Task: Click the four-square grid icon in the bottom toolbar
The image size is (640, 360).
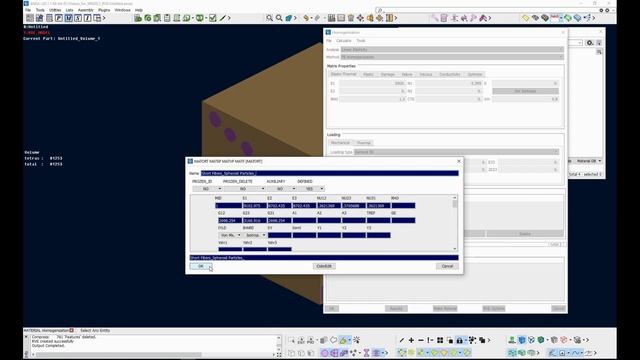Action: [x=440, y=340]
